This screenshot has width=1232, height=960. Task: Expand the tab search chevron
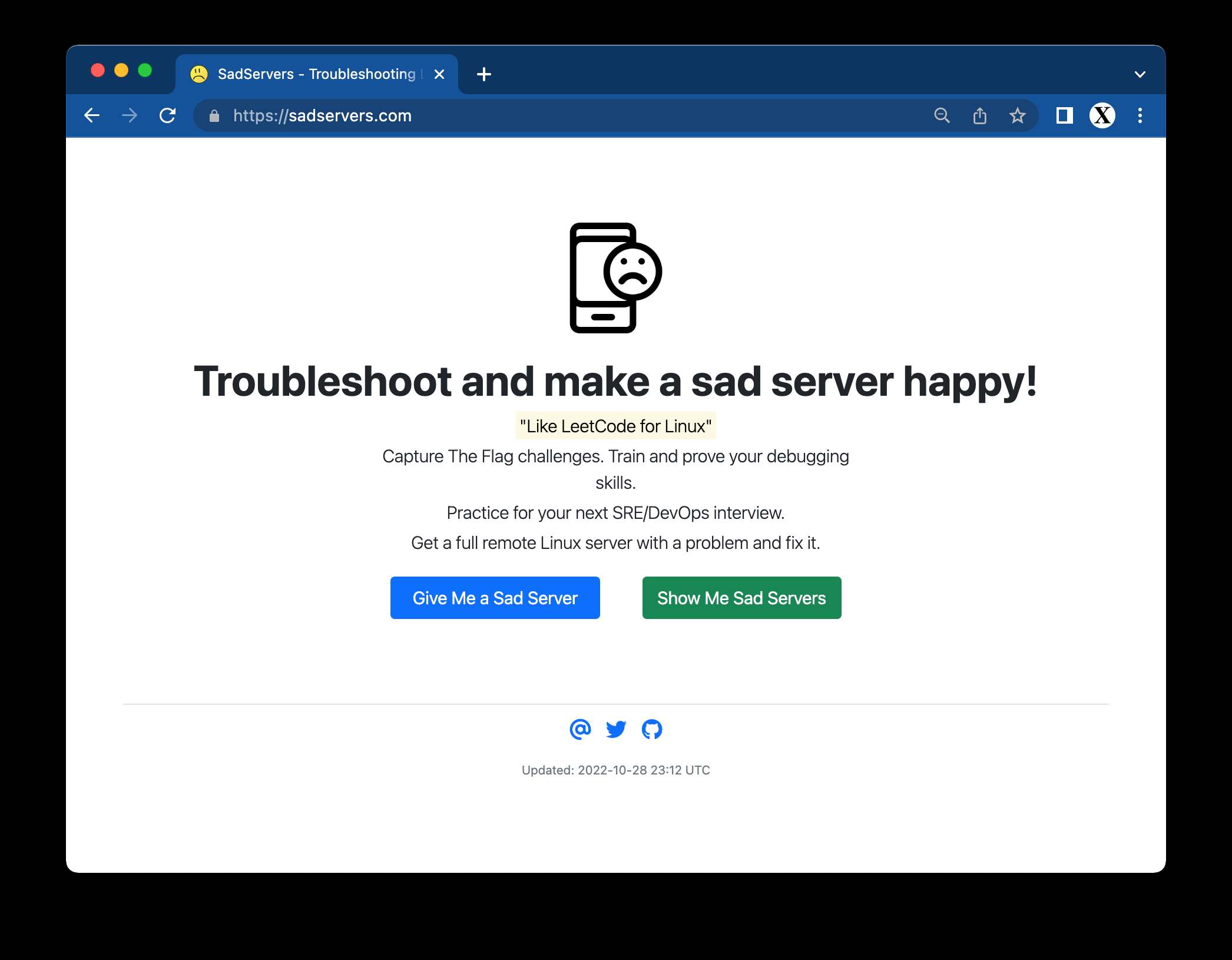tap(1140, 74)
